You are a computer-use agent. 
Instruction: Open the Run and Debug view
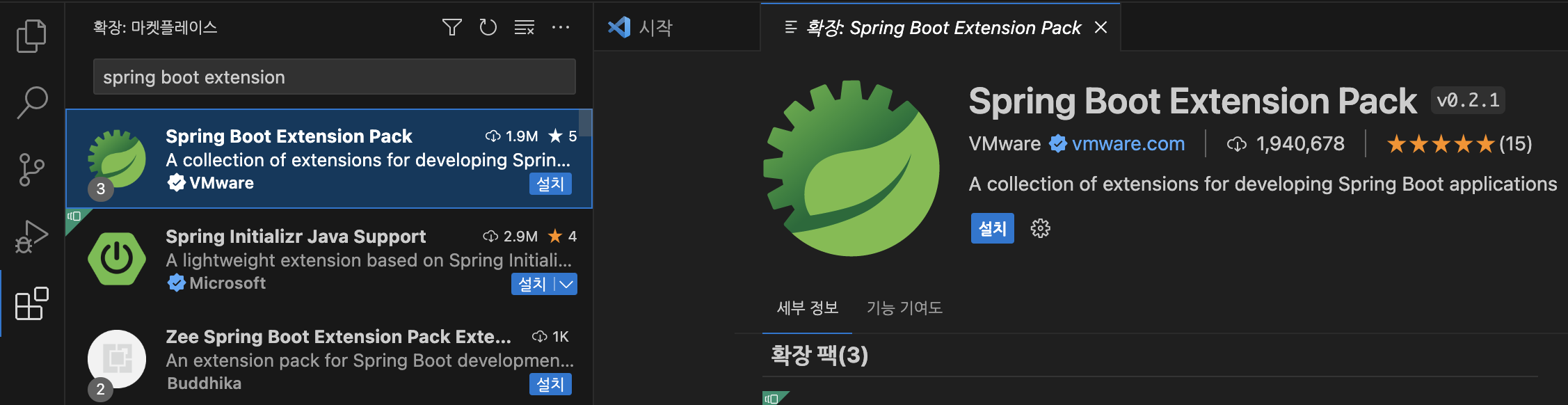click(31, 237)
